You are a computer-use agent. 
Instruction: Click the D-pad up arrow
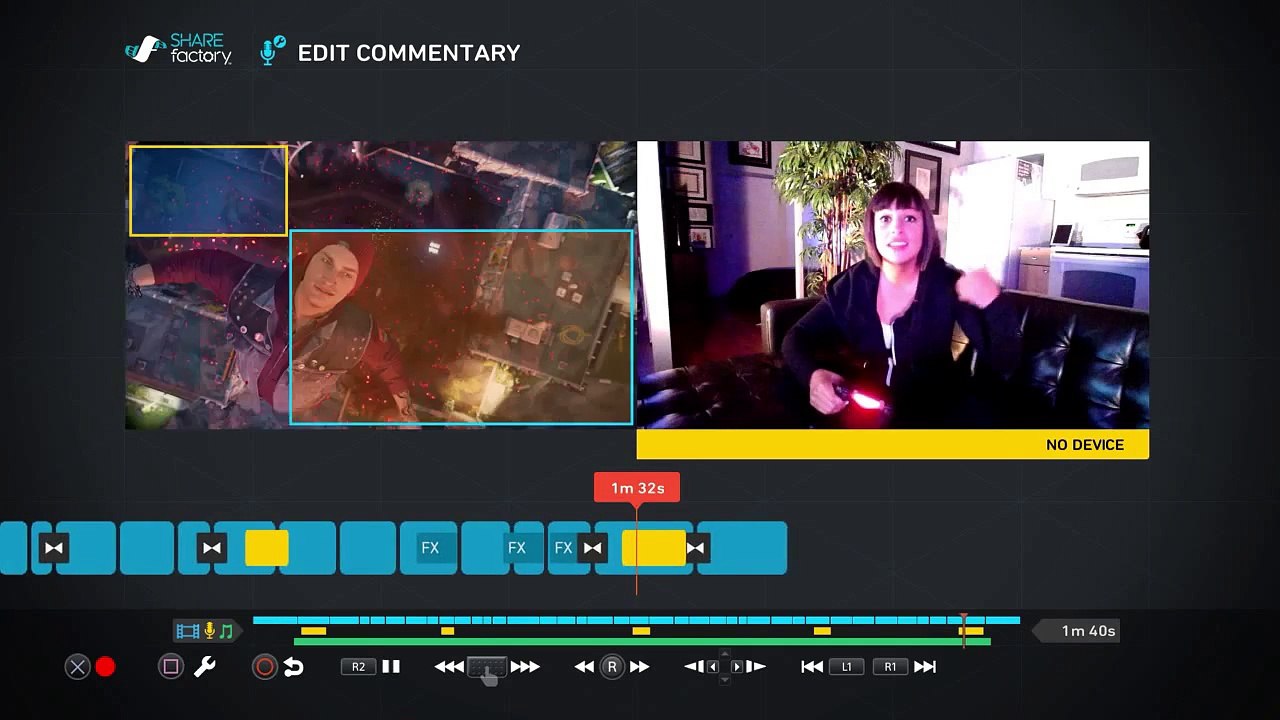[725, 654]
